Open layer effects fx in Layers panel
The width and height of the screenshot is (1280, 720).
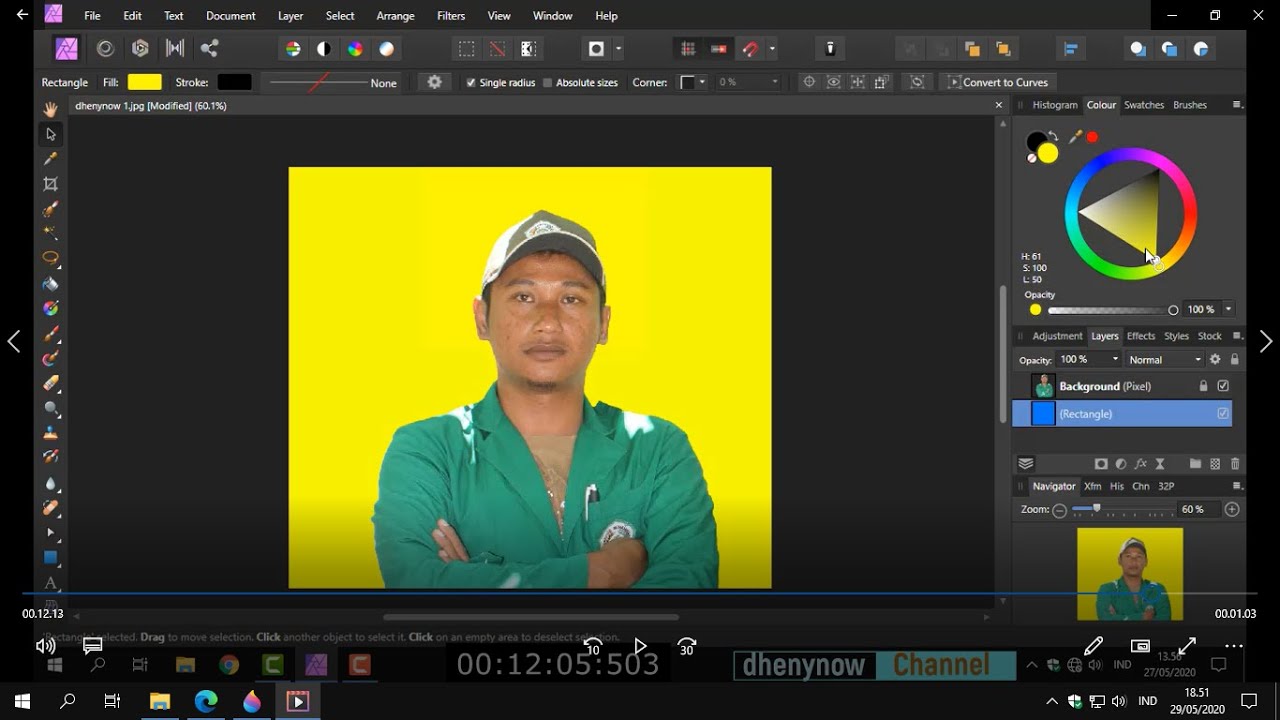point(1140,464)
